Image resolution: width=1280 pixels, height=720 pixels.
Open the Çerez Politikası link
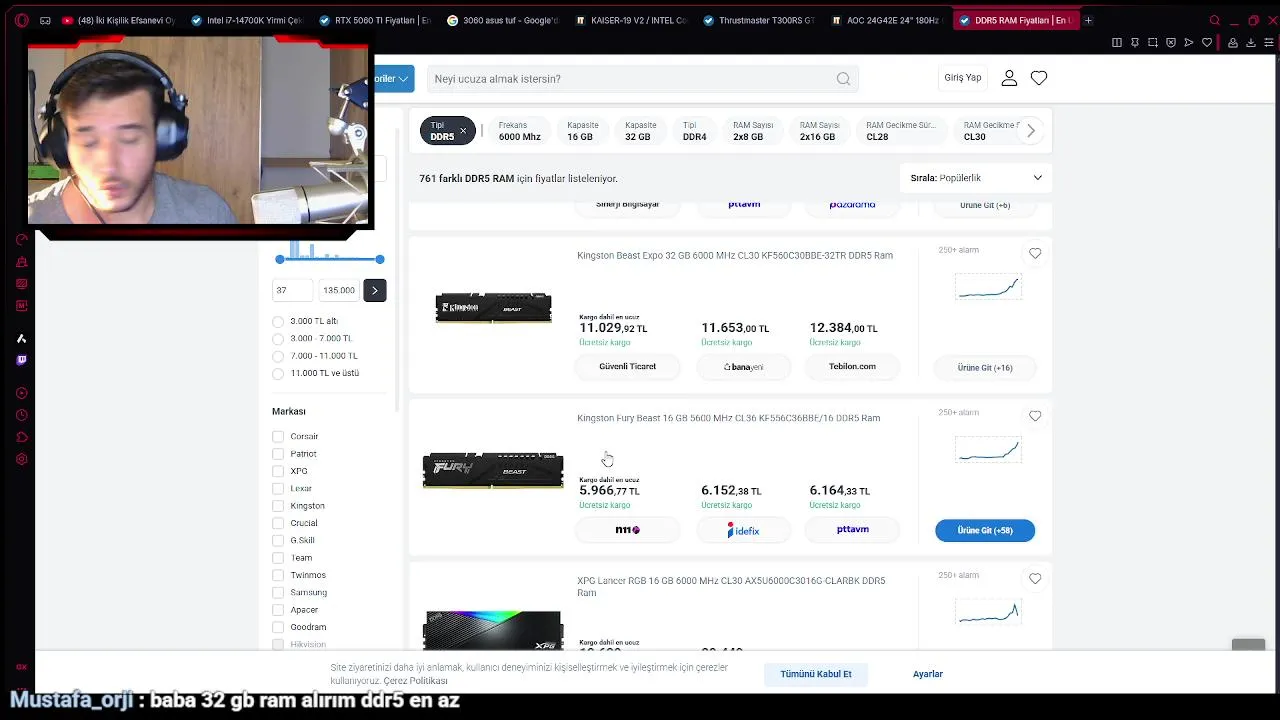415,681
